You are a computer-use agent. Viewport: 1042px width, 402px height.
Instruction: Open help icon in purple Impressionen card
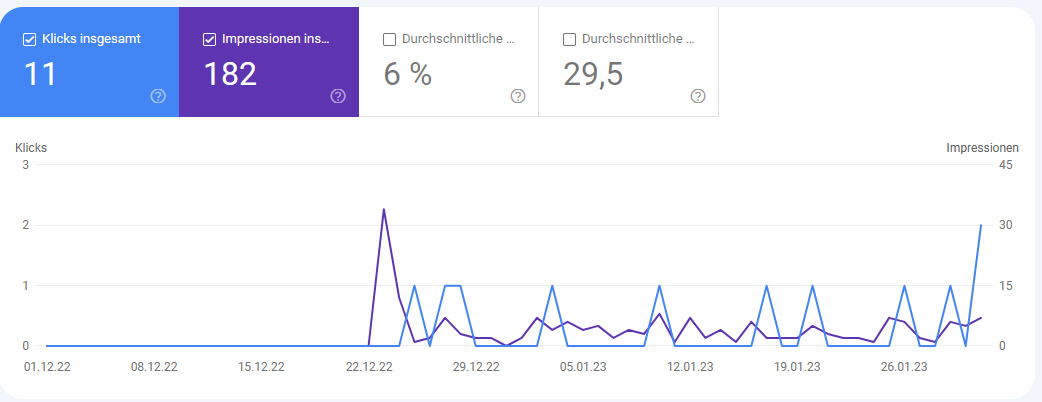pyautogui.click(x=338, y=96)
